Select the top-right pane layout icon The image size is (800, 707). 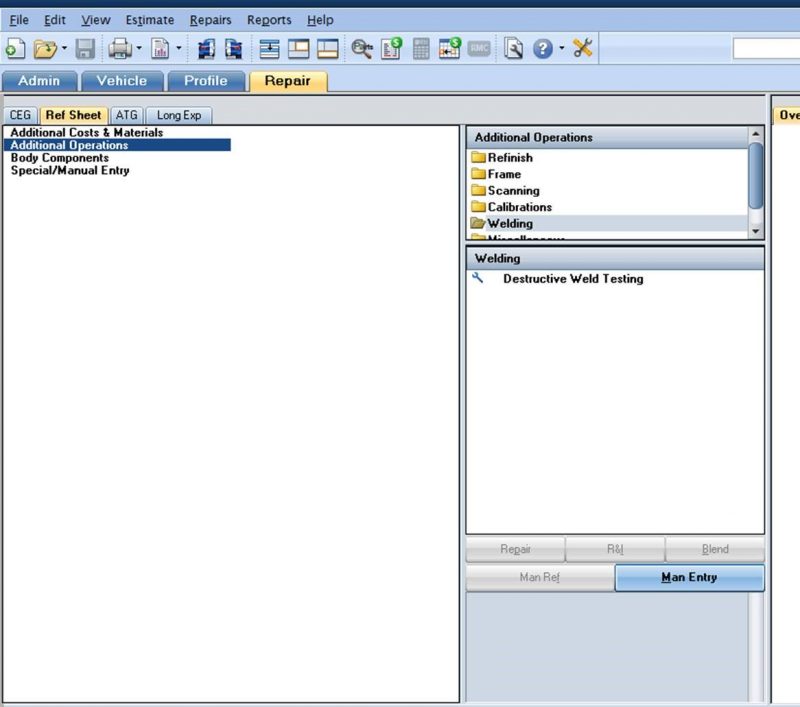point(298,48)
